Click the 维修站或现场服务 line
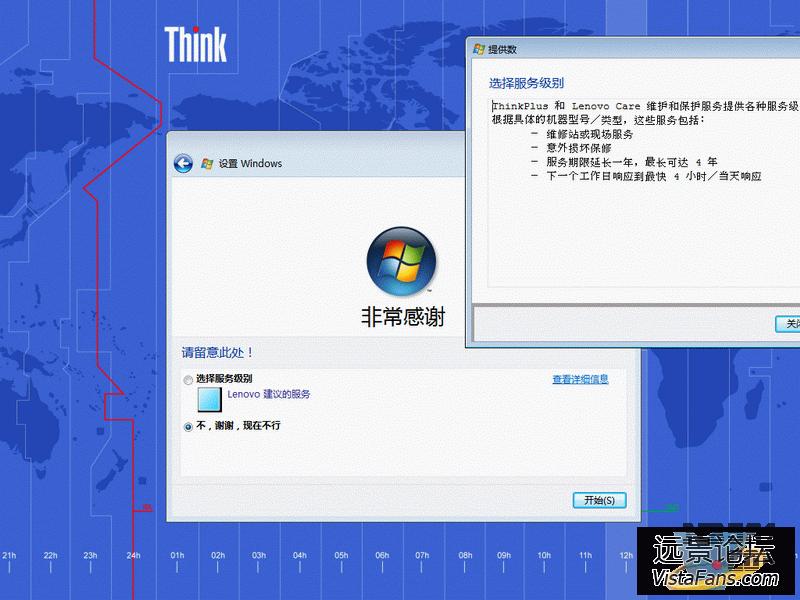The image size is (800, 600). click(589, 134)
